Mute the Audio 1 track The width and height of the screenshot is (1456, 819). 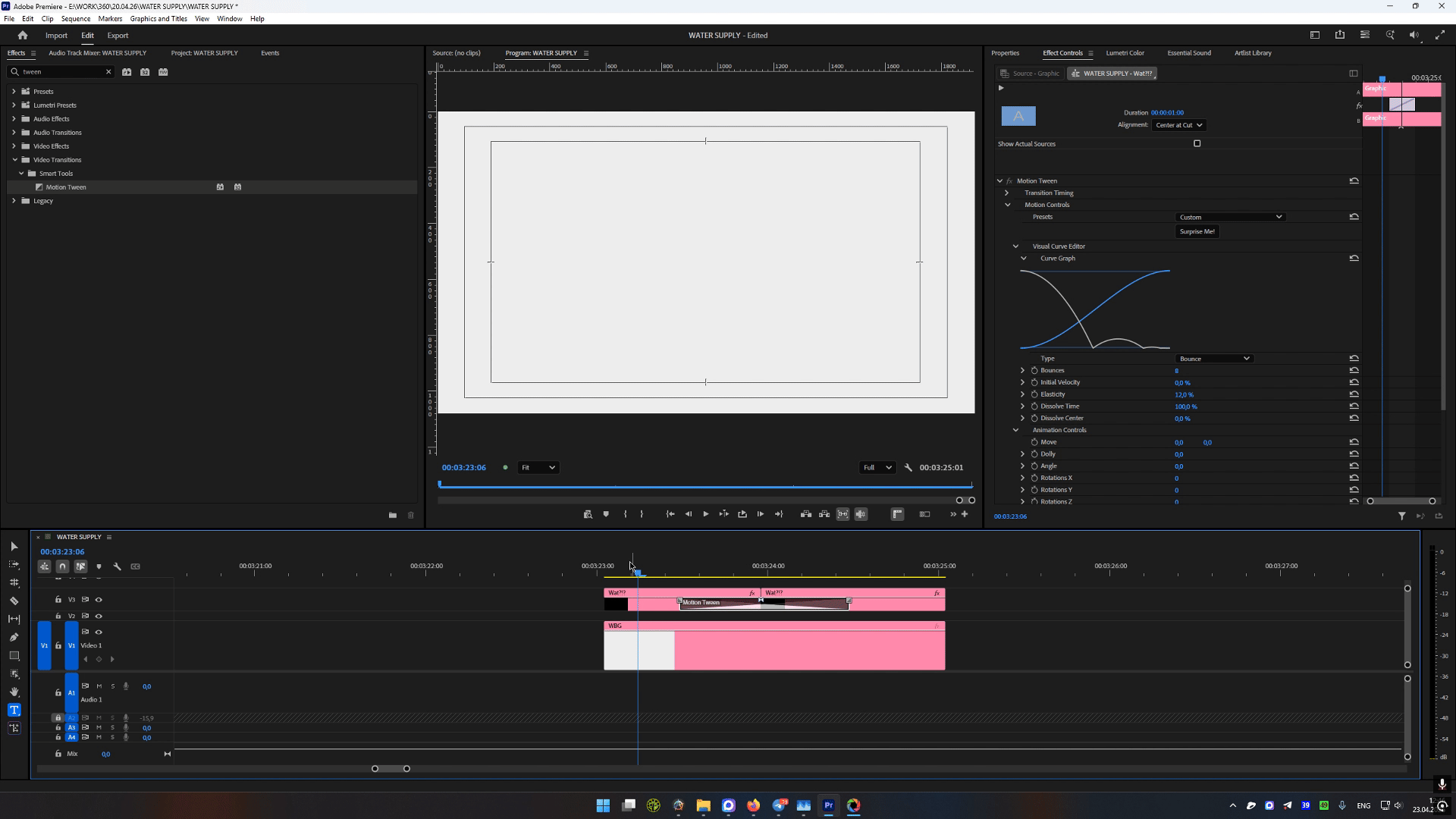tap(99, 686)
